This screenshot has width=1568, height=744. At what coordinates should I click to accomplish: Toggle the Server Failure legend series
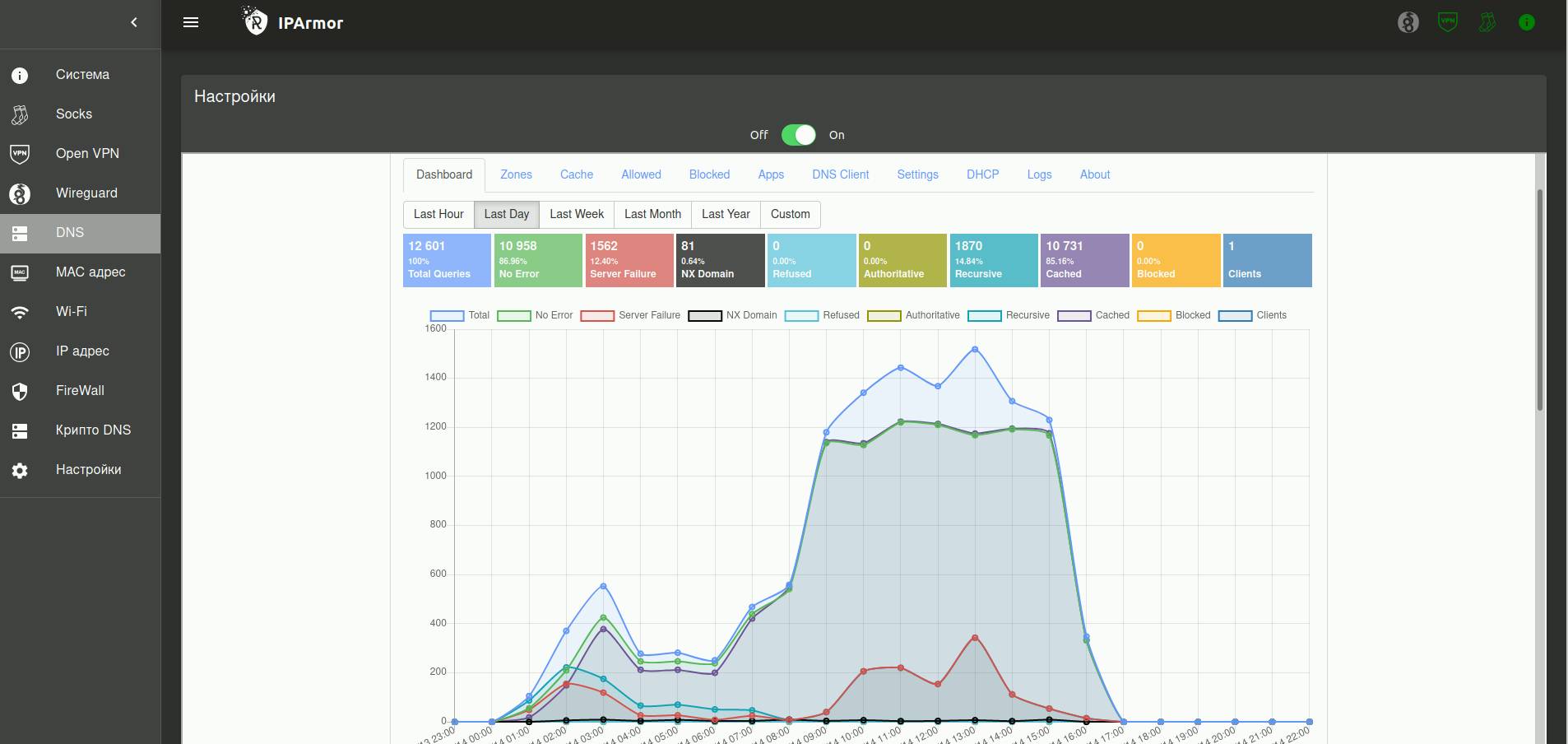point(630,315)
